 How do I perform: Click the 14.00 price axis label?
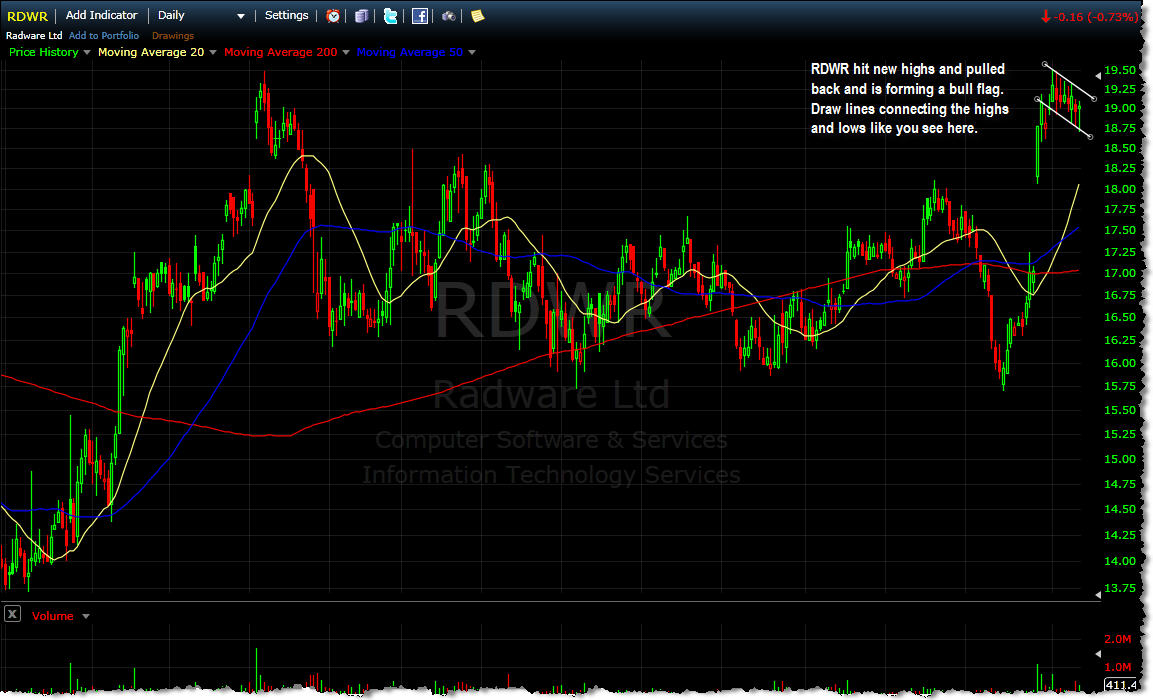(x=1120, y=561)
